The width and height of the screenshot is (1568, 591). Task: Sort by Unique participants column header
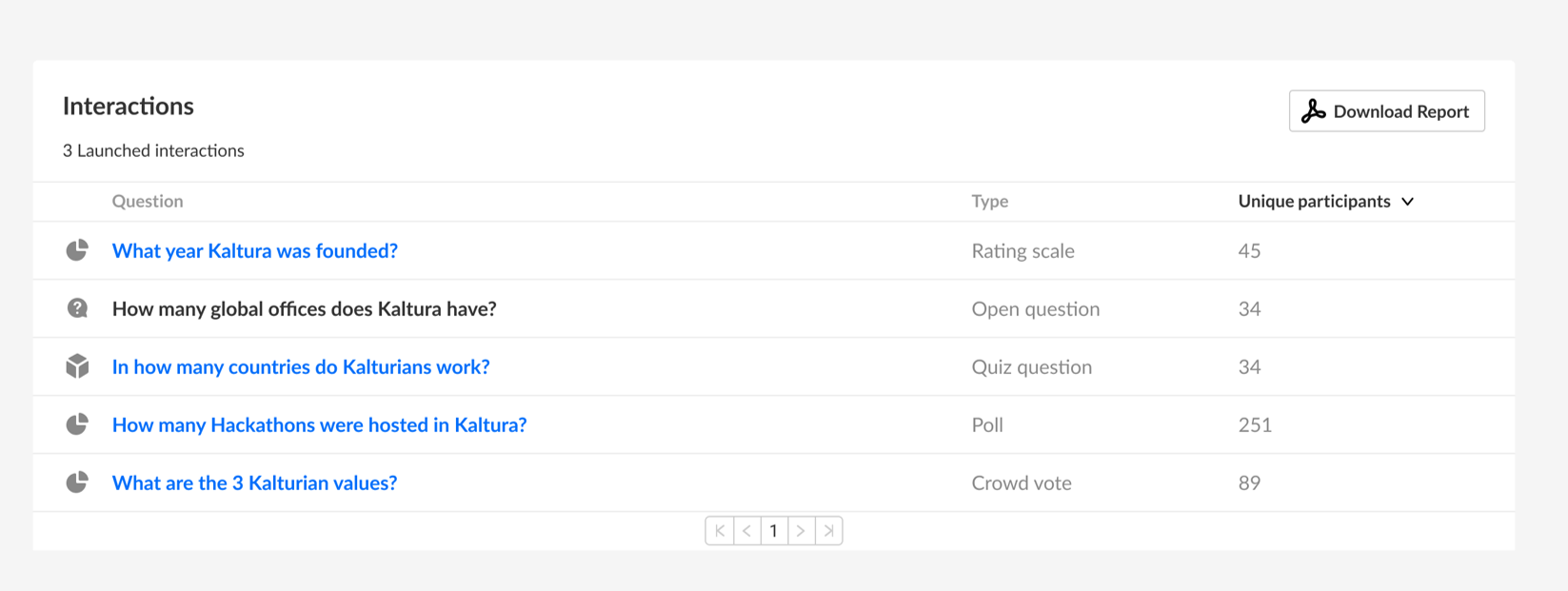[x=1314, y=201]
